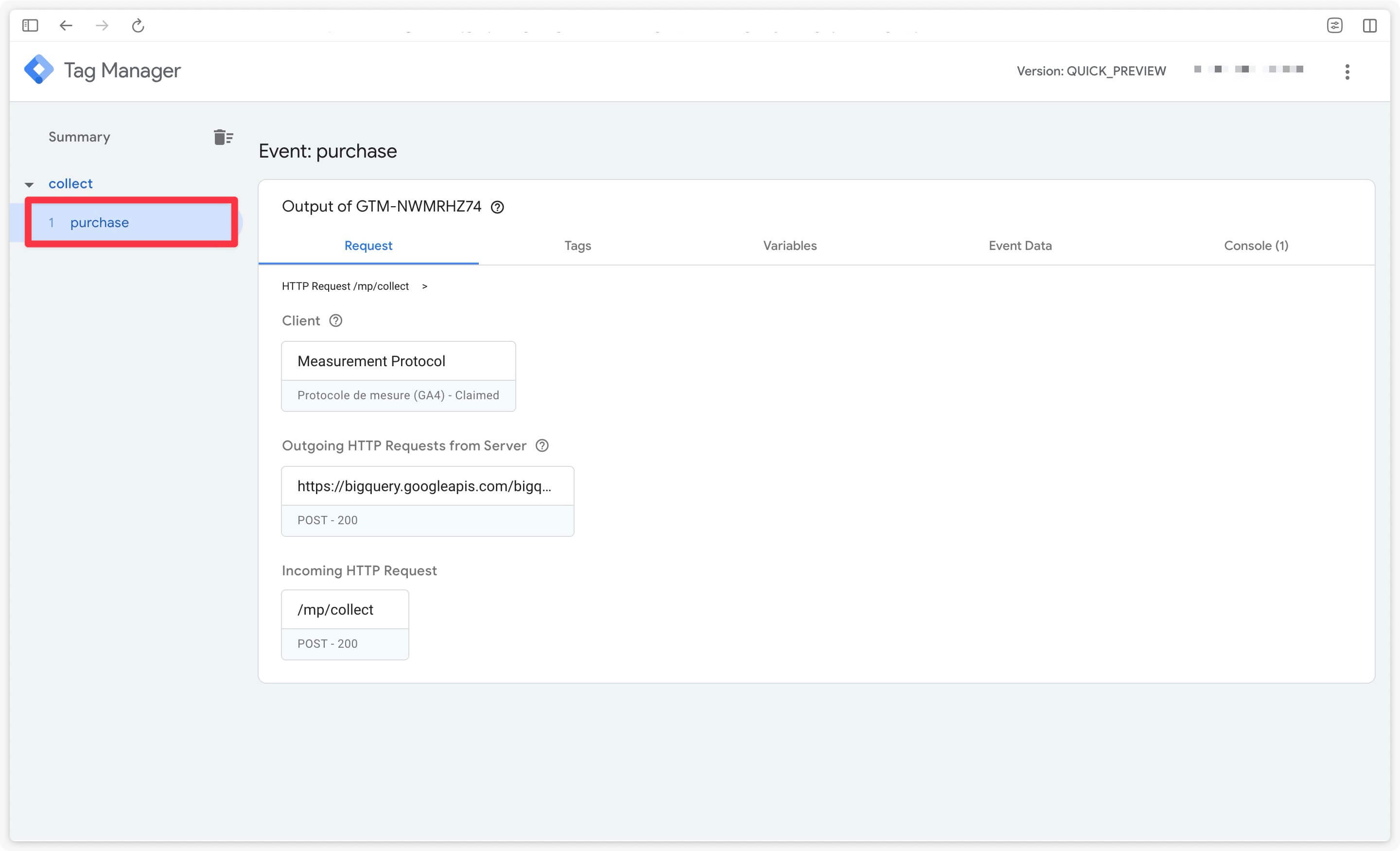Click the HTTP Request /mp/collect breadcrumb text

tap(345, 286)
